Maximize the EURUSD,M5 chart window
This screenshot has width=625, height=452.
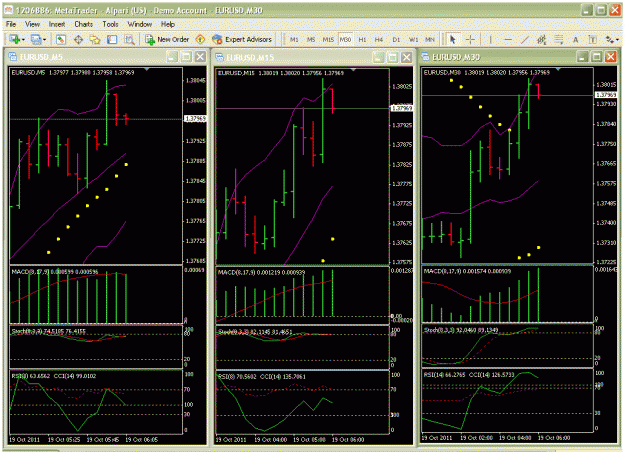186,57
